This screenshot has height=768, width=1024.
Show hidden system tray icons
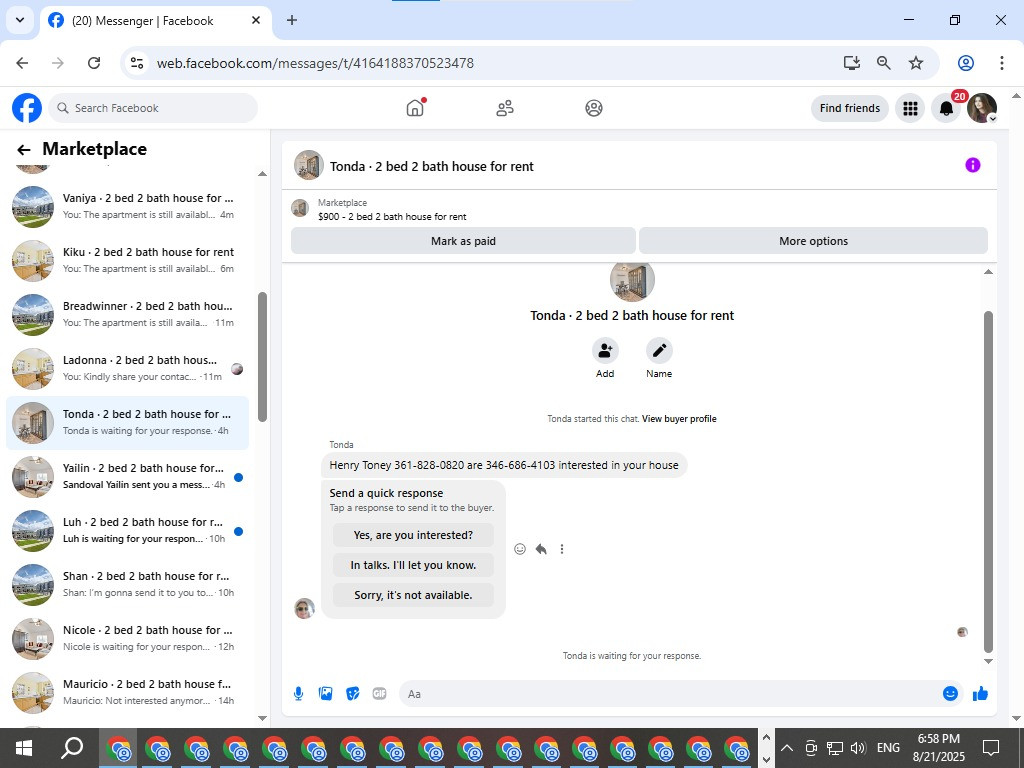coord(786,748)
